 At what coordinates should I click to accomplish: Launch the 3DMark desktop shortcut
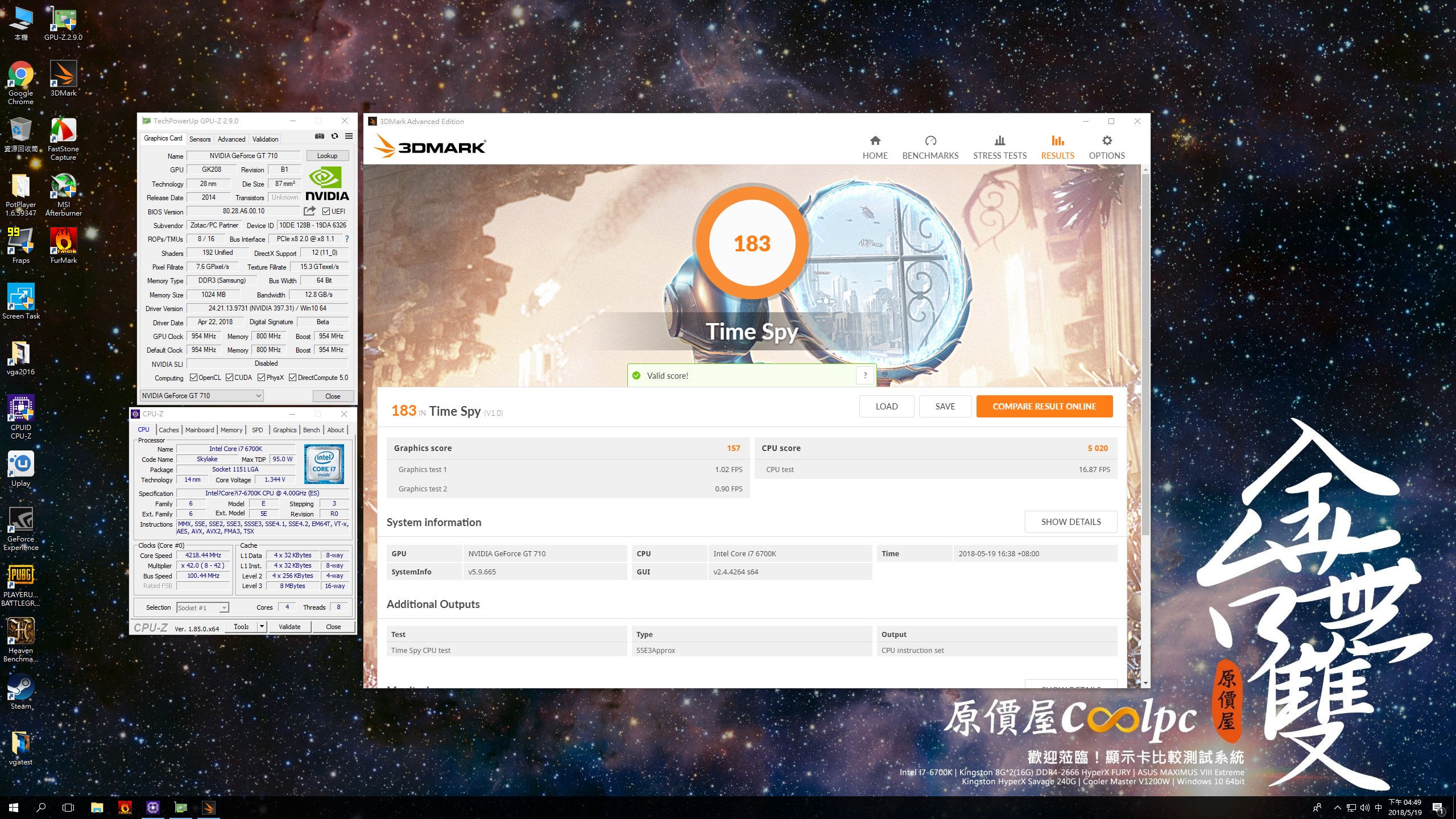point(63,78)
